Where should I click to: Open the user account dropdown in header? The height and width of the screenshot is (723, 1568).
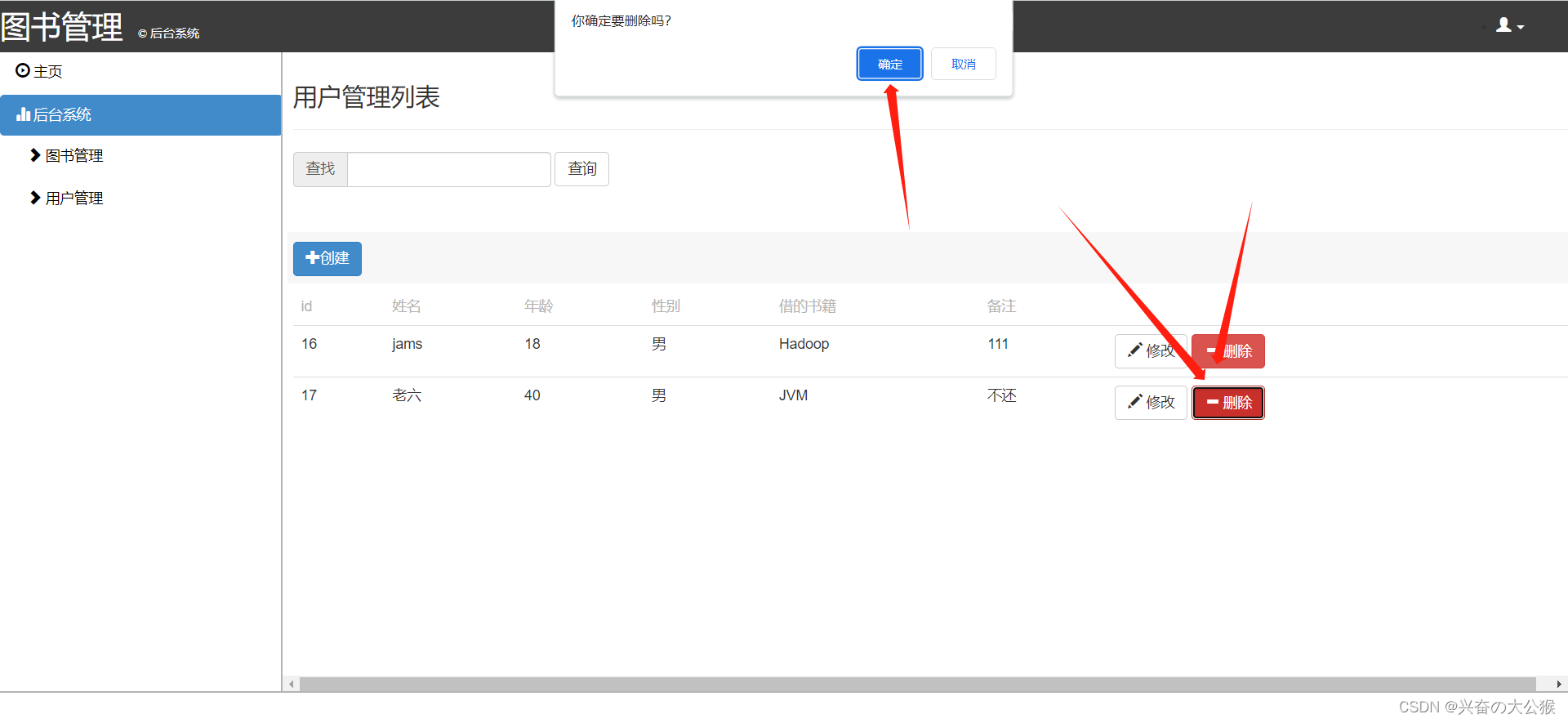point(1509,26)
